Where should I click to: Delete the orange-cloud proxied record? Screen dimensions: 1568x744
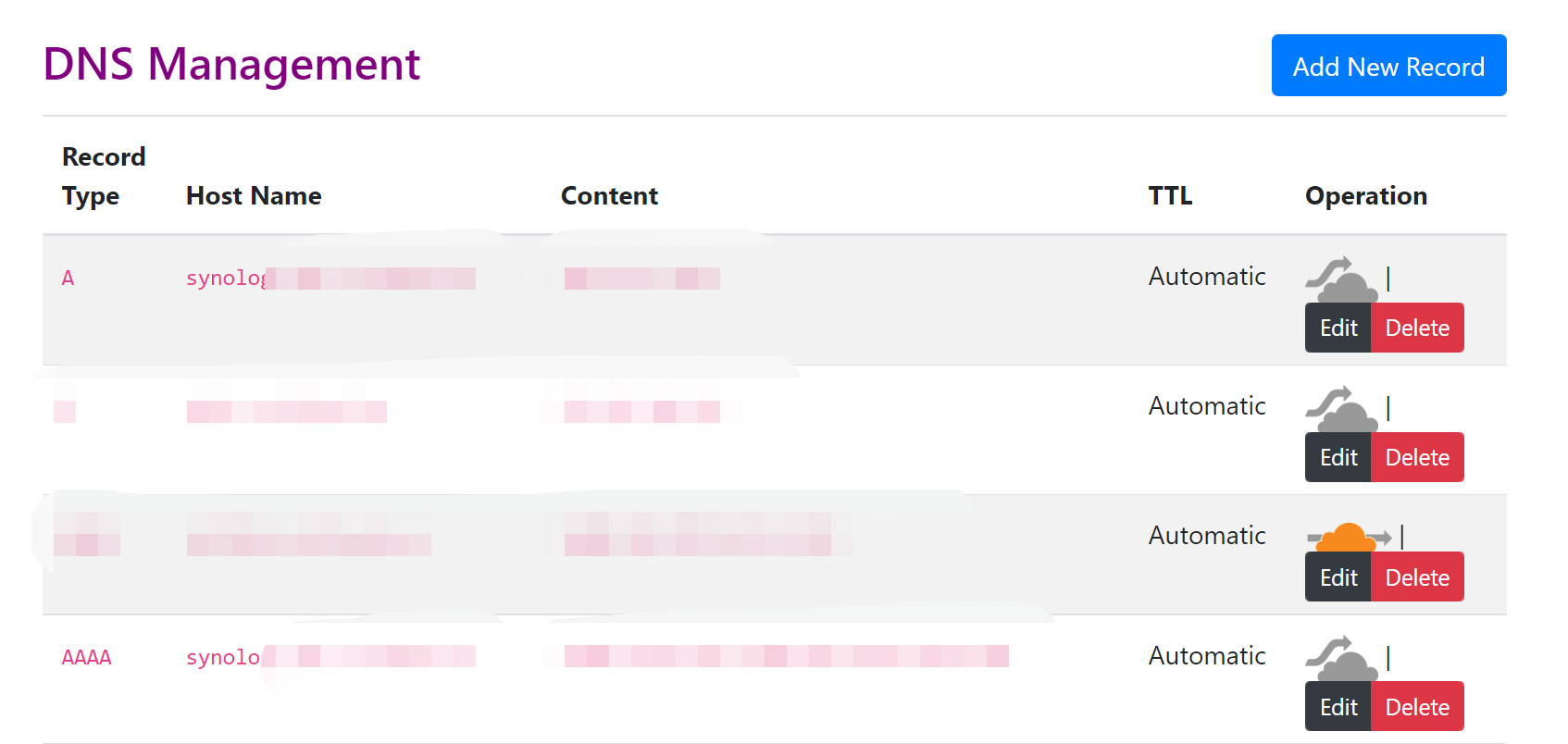tap(1417, 577)
